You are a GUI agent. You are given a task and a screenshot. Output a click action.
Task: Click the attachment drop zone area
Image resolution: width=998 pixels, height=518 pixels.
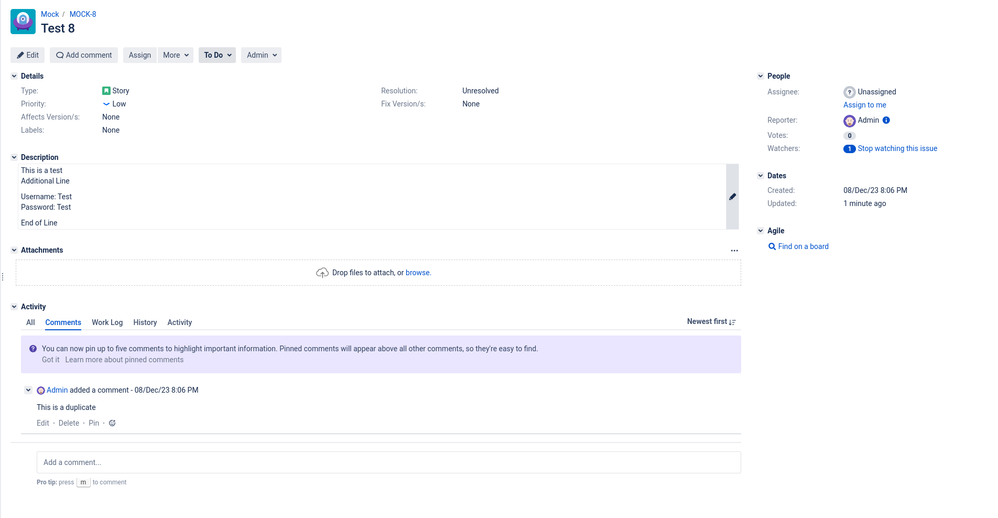click(378, 272)
